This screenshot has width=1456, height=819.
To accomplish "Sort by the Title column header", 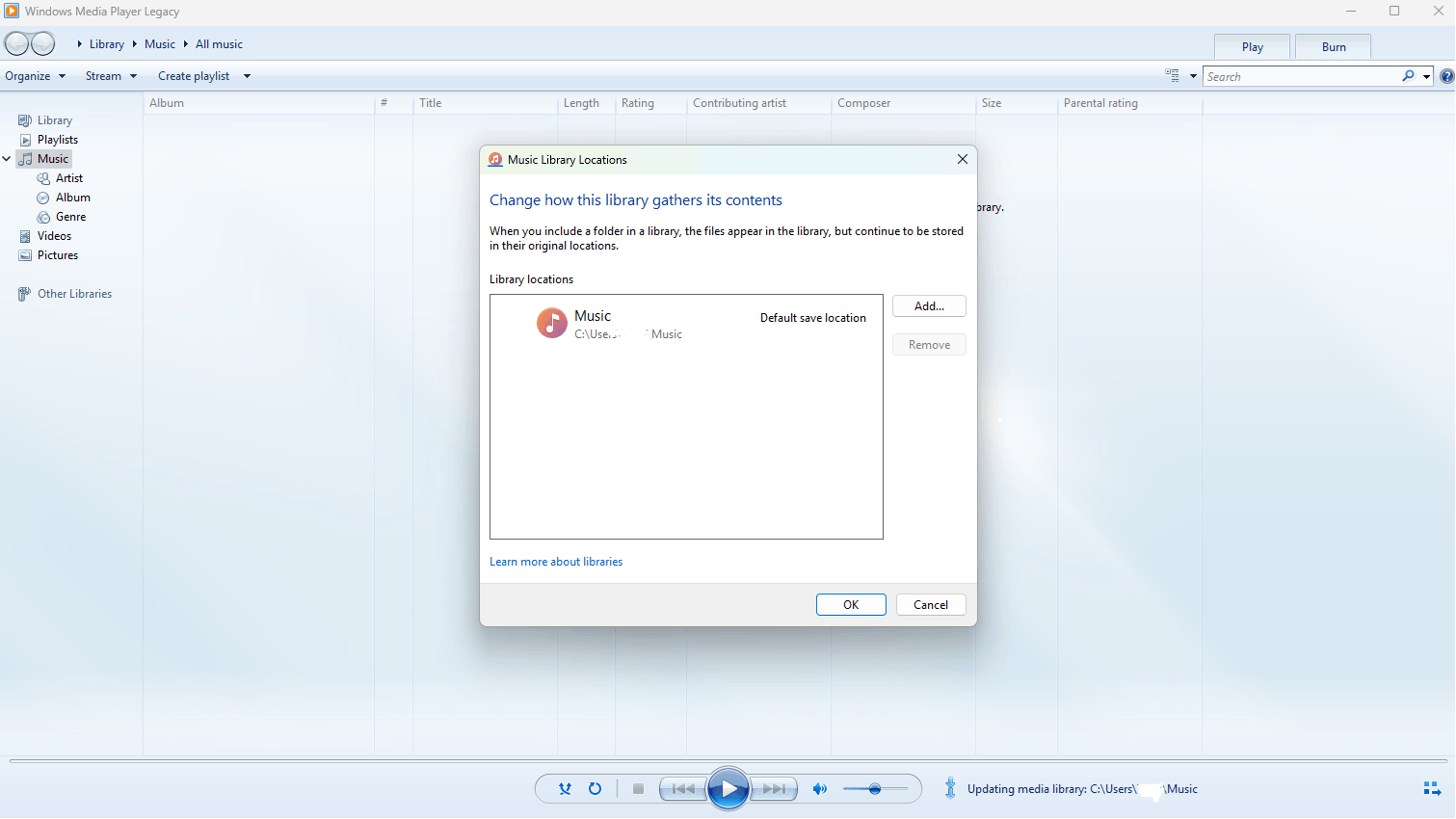I will tap(486, 103).
